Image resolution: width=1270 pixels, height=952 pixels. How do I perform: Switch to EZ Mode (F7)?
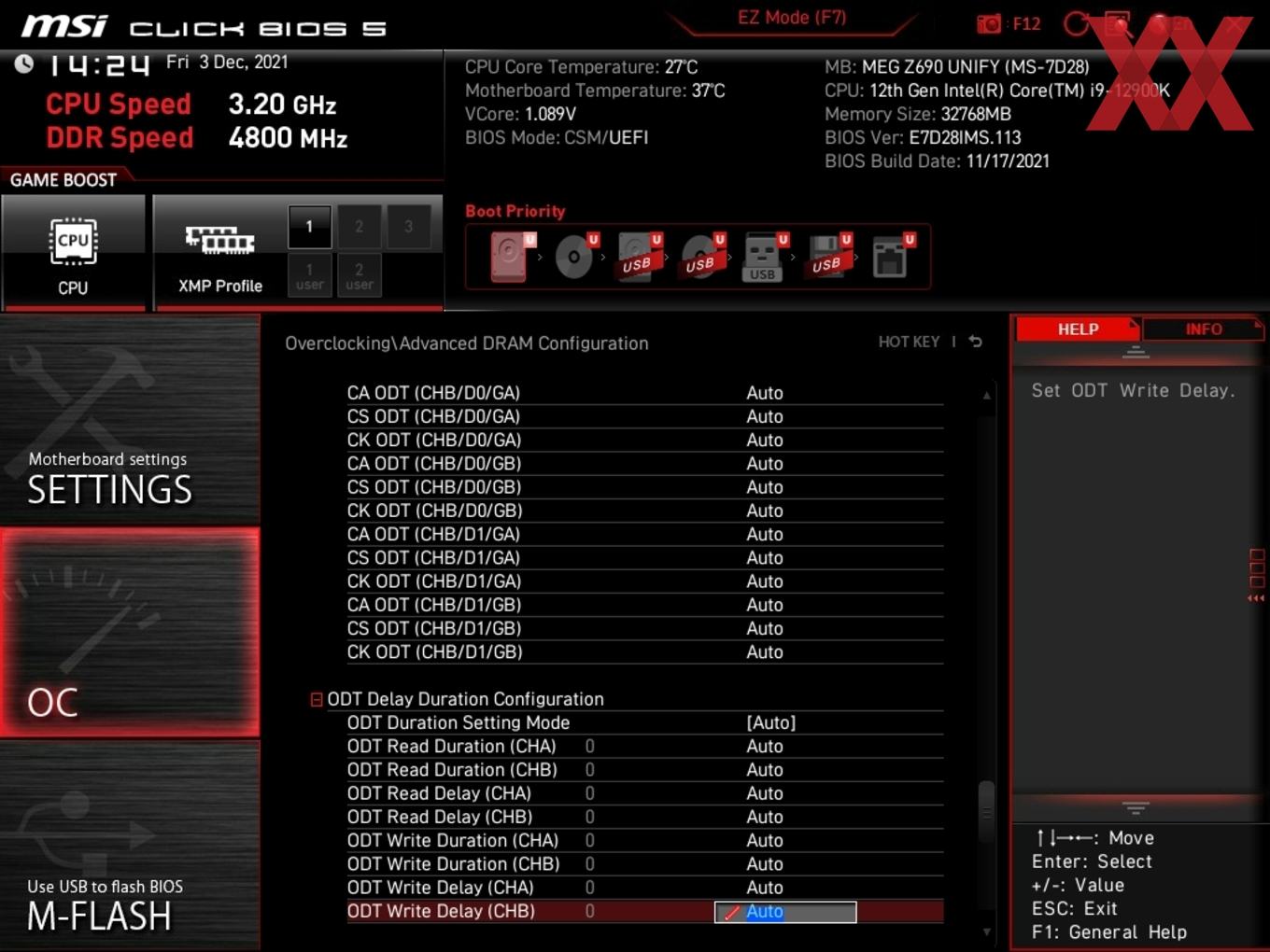pos(792,17)
